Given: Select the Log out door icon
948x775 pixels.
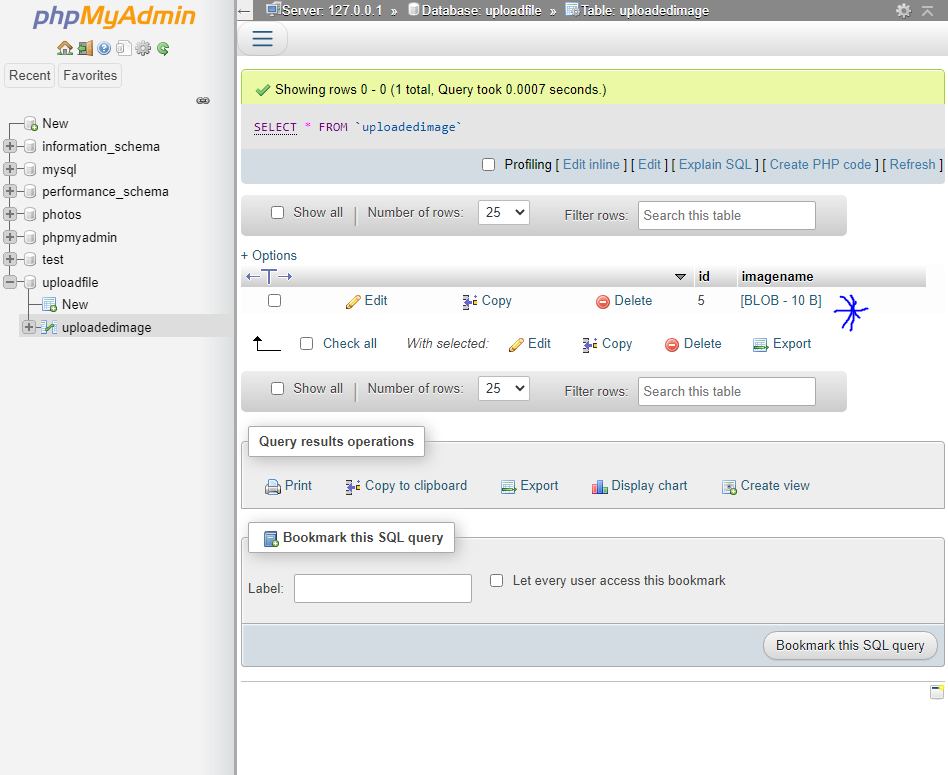Looking at the screenshot, I should pos(85,47).
